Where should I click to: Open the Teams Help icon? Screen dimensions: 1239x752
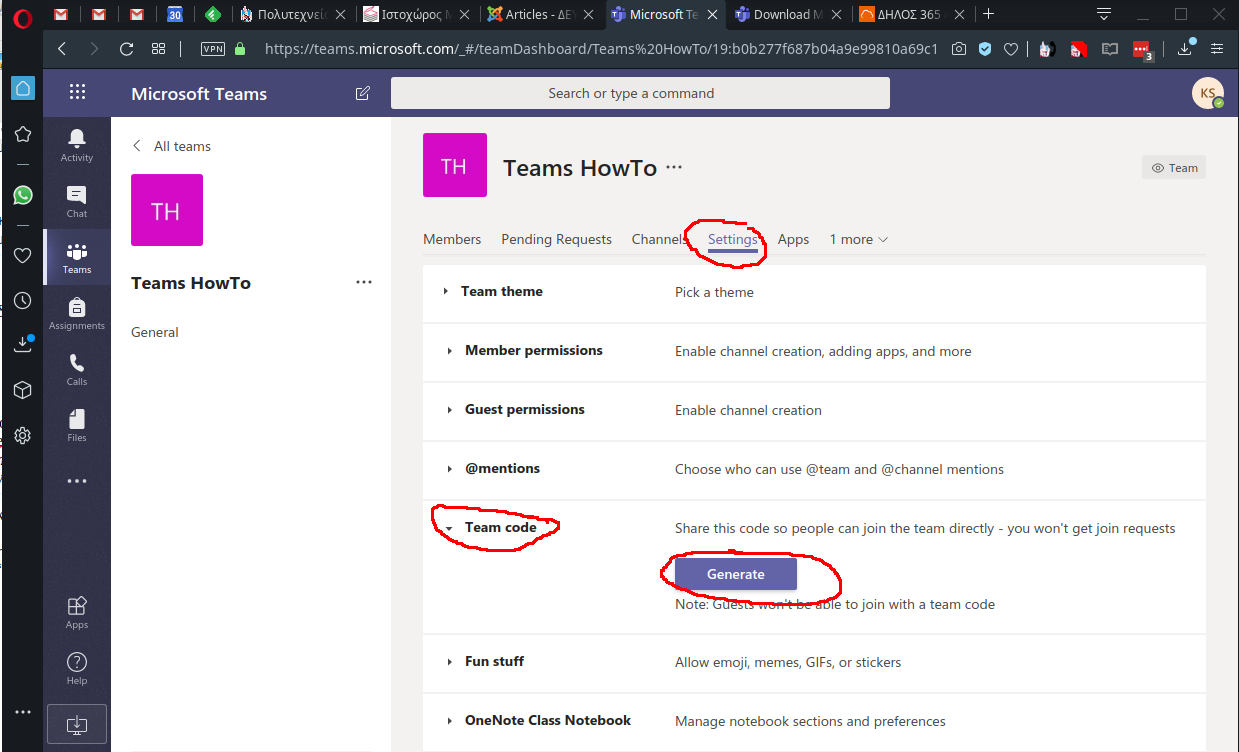coord(77,668)
